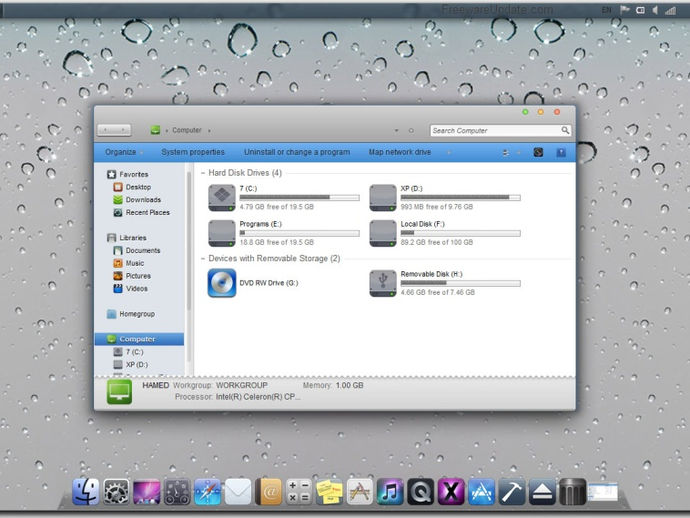Select Downloads in Favorites
Image resolution: width=690 pixels, height=518 pixels.
click(137, 200)
